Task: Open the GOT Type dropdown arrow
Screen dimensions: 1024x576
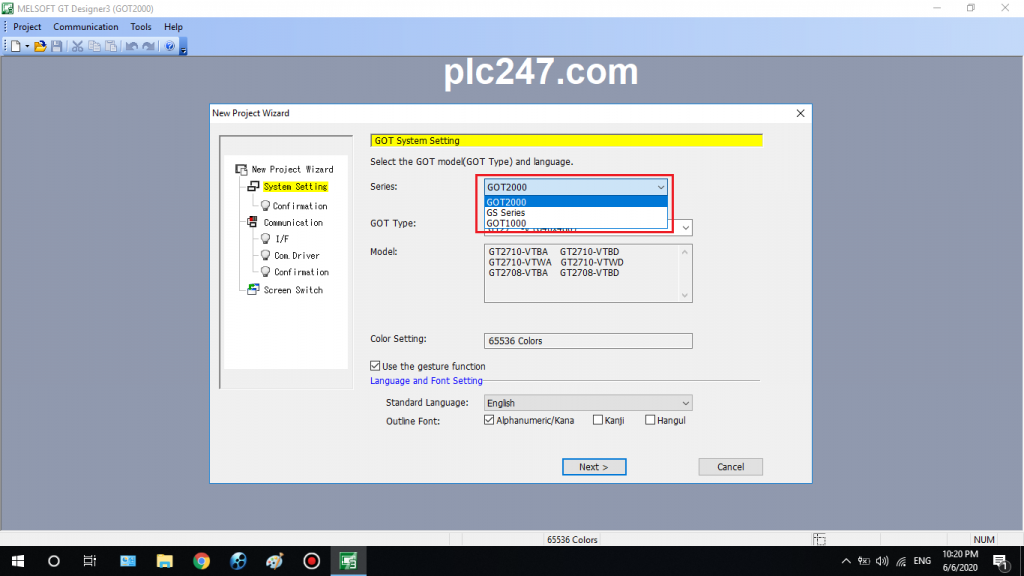Action: click(686, 228)
